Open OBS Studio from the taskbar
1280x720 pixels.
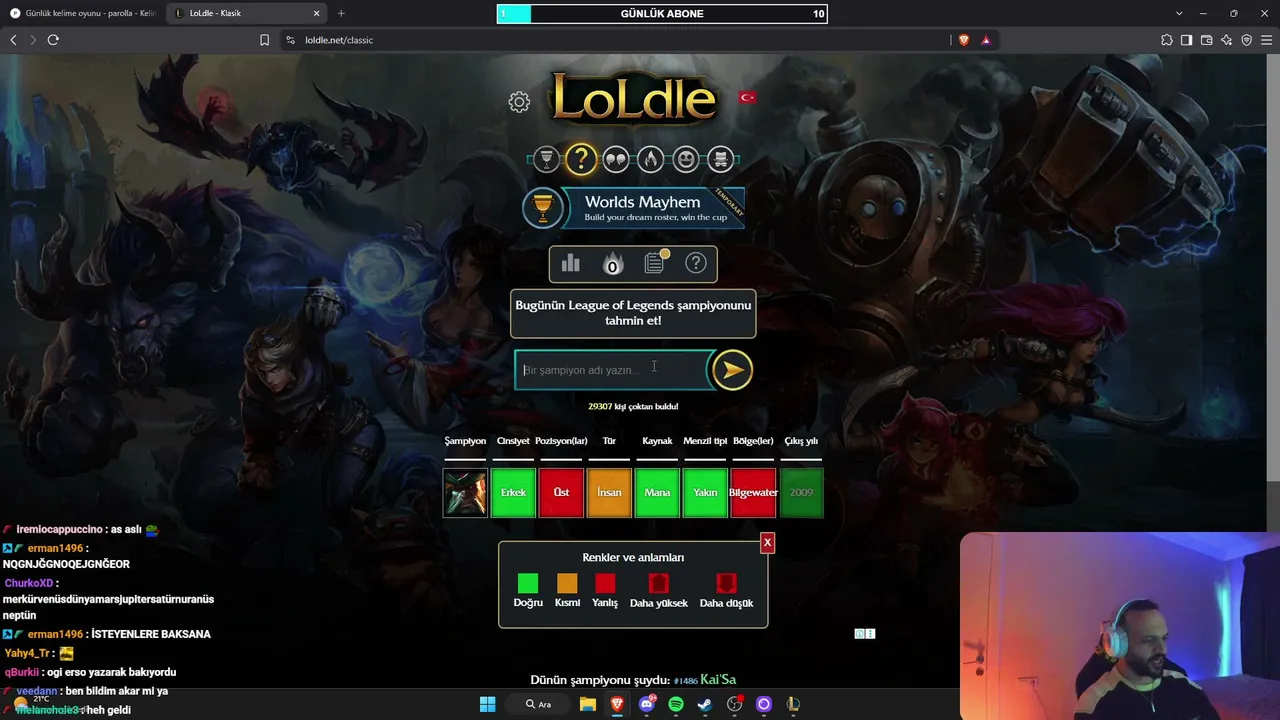point(735,704)
